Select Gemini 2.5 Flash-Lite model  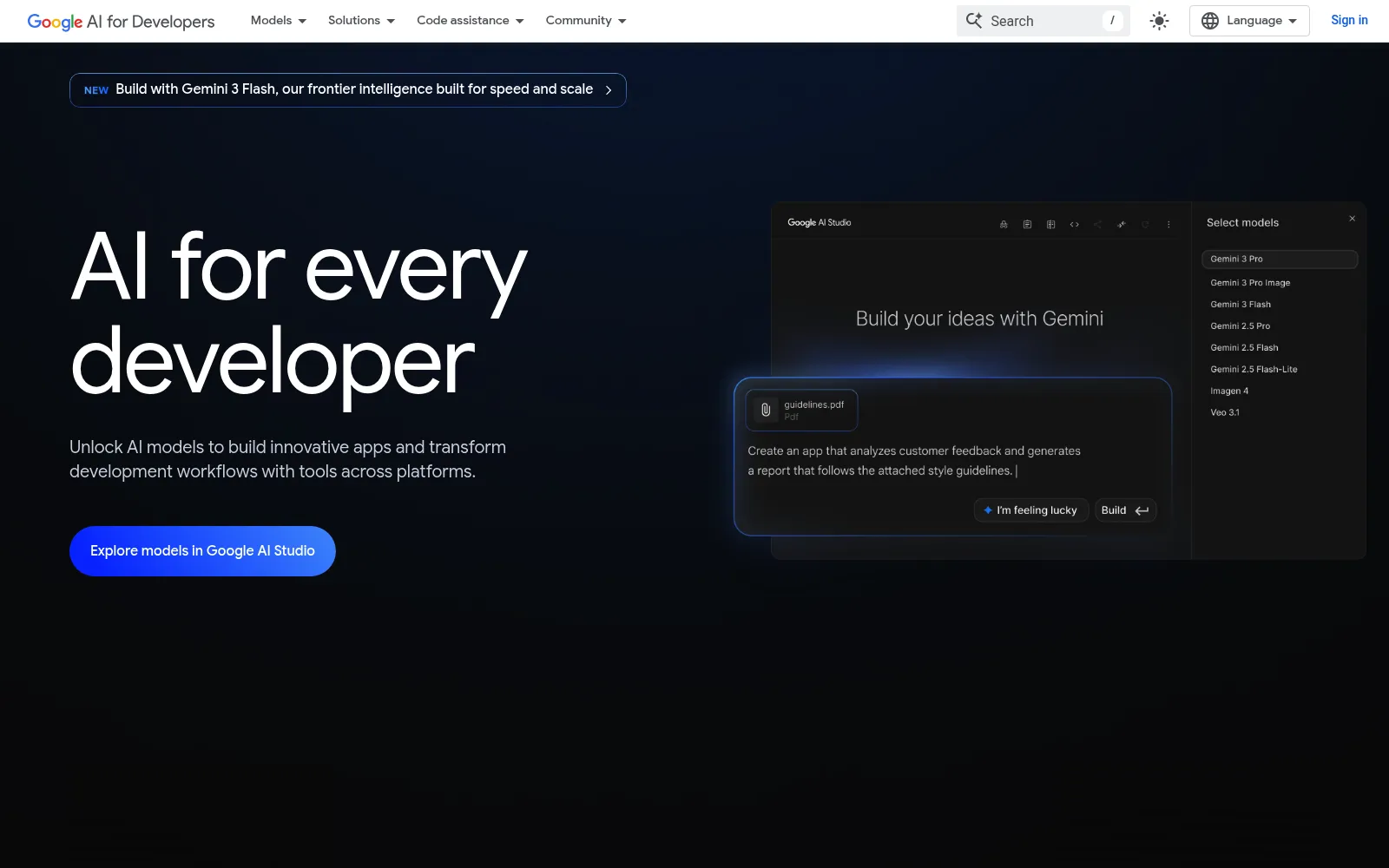1254,370
